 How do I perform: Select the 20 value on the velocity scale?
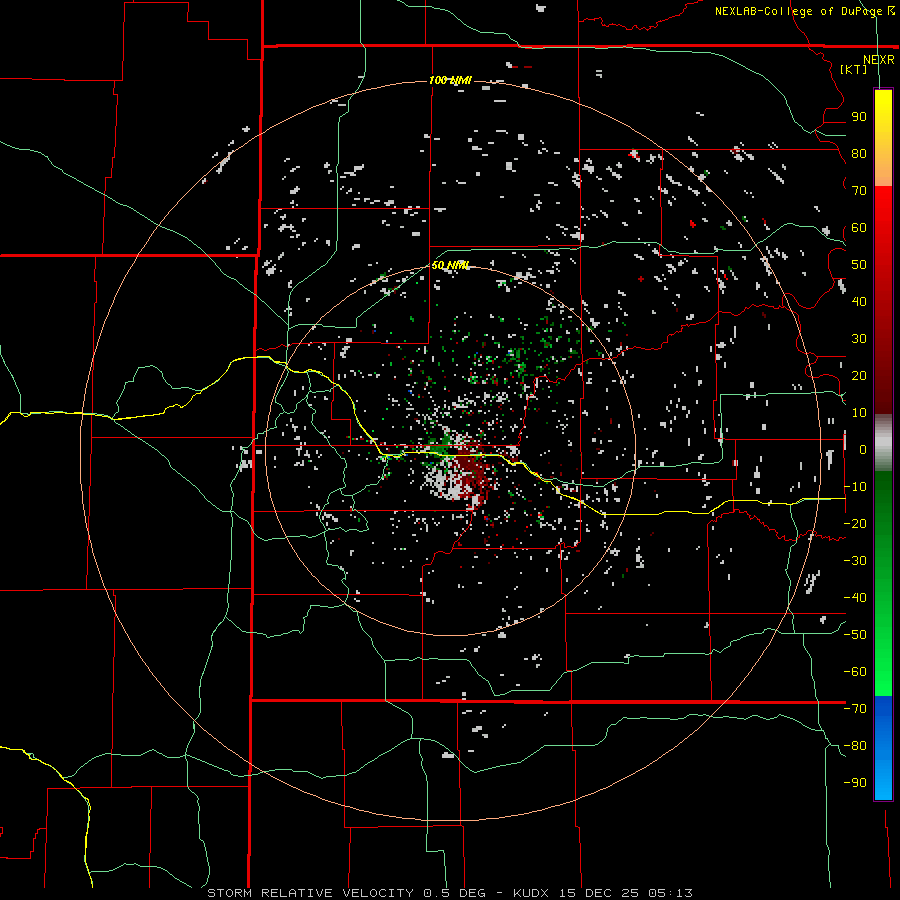pos(859,376)
